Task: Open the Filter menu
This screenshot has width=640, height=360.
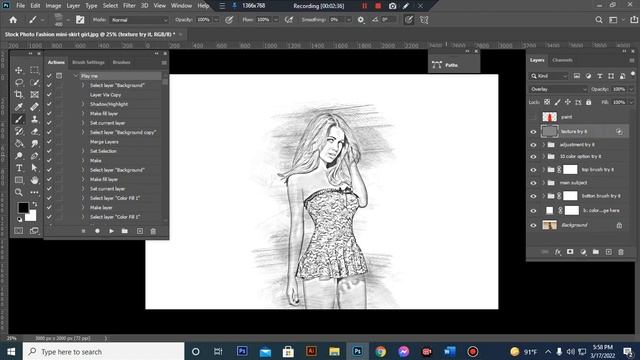Action: click(129, 6)
